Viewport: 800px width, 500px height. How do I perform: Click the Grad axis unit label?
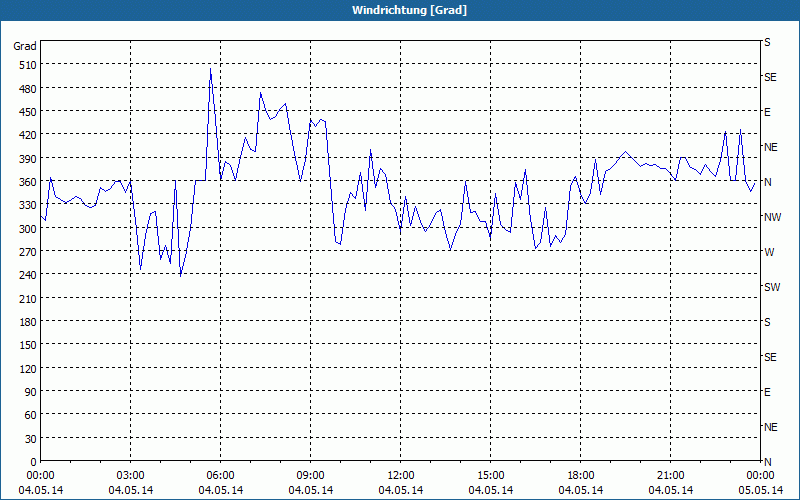tap(25, 46)
